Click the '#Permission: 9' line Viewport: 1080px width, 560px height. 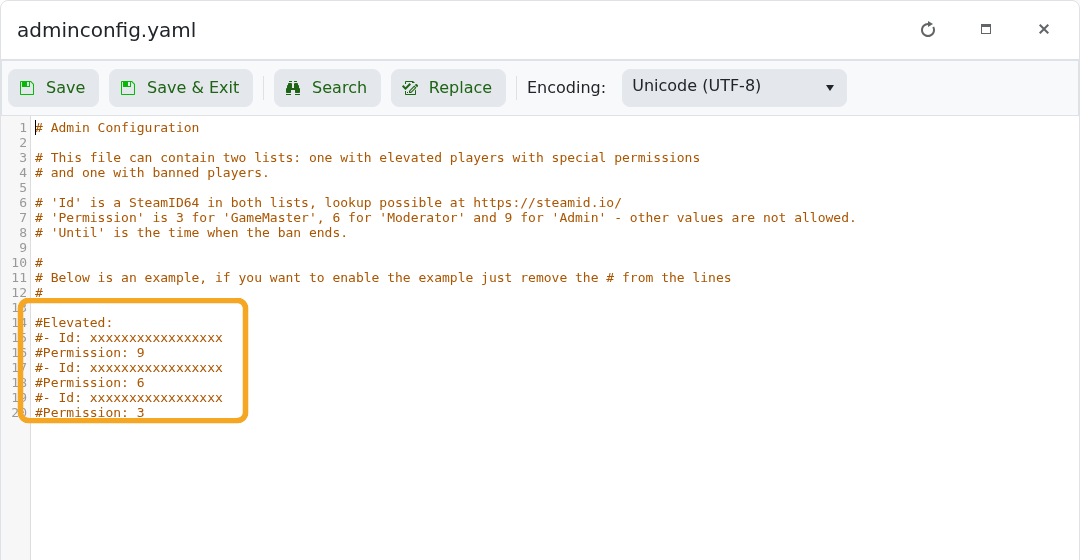click(90, 353)
